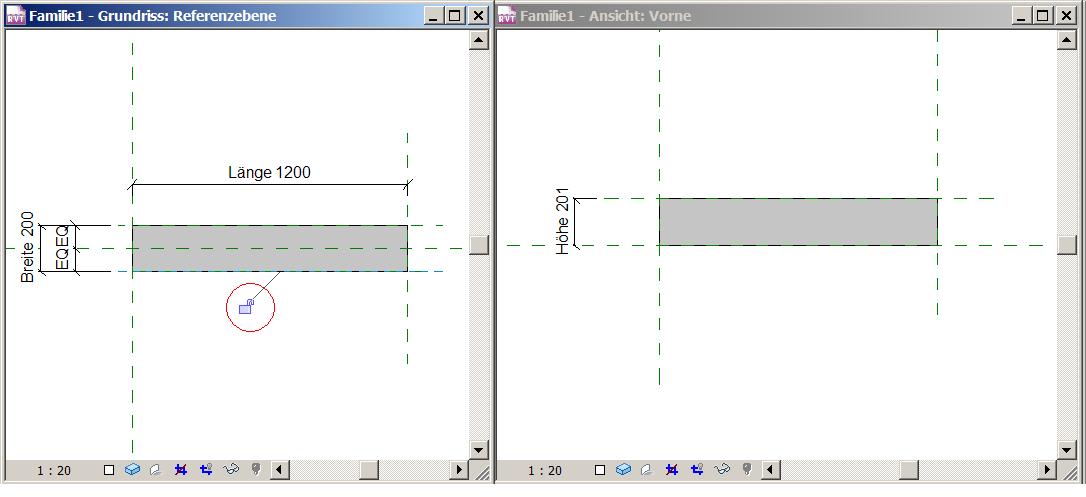Select the Breite 200 dimension label
This screenshot has width=1086, height=497.
tap(27, 247)
